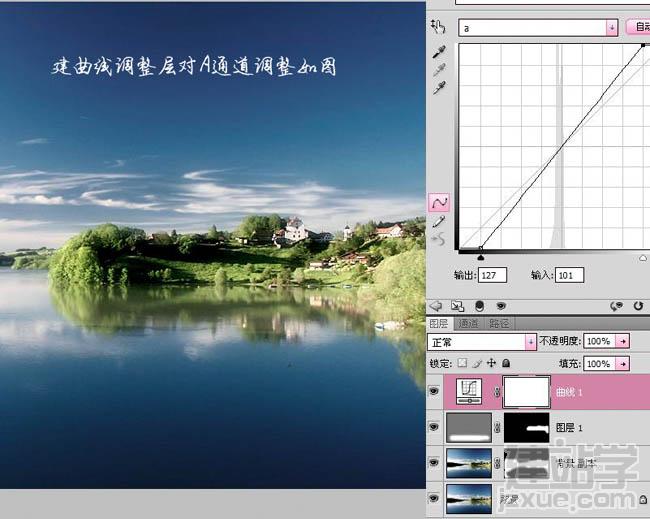Screen dimensions: 650x519
Task: Click the view previous state icon
Action: (616, 306)
